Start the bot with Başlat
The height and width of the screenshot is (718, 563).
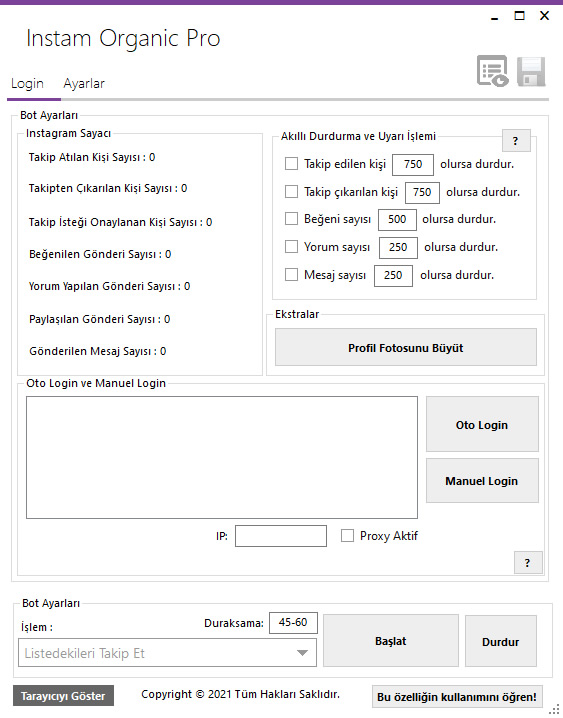click(391, 641)
